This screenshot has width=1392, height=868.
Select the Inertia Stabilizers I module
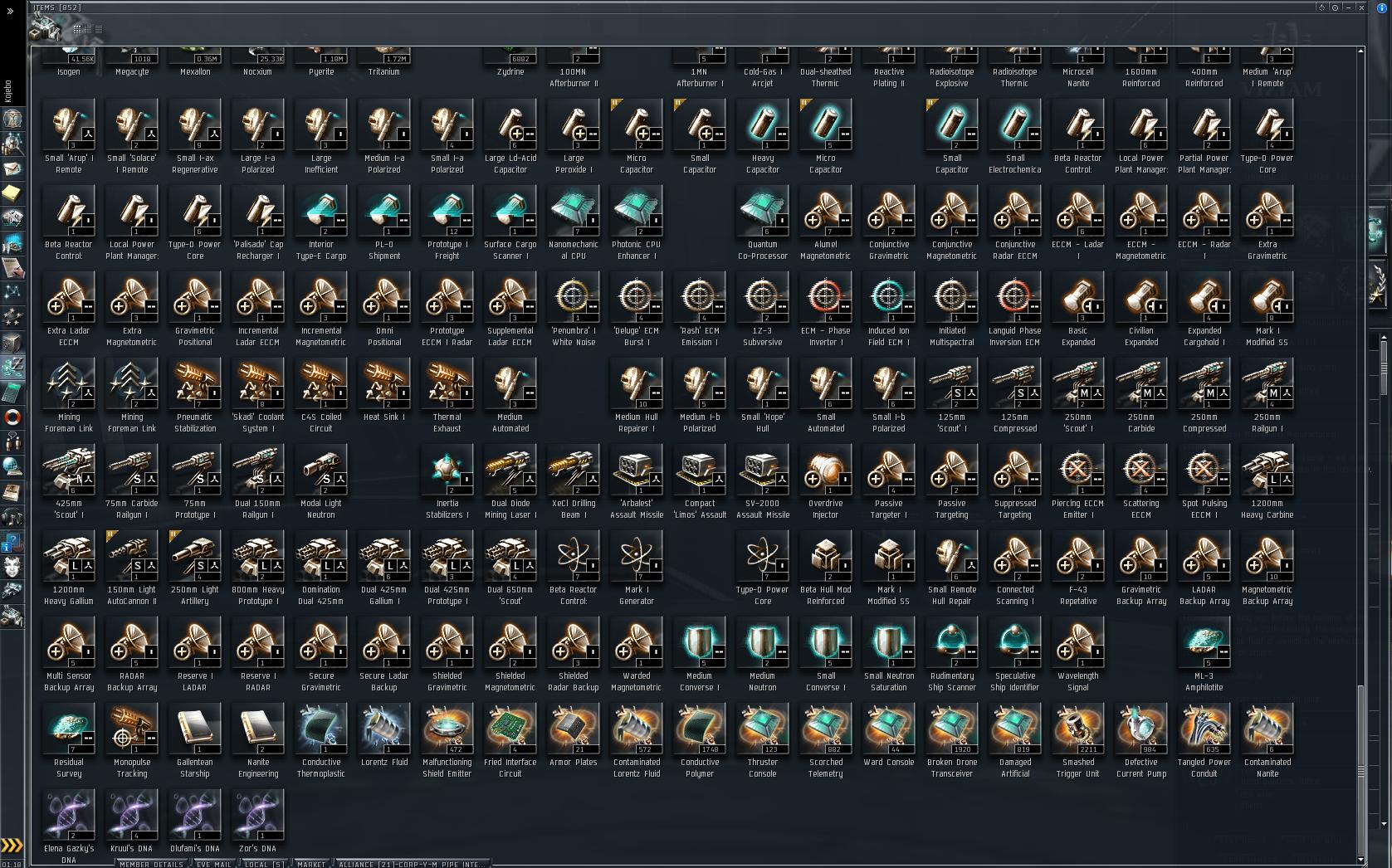[447, 481]
